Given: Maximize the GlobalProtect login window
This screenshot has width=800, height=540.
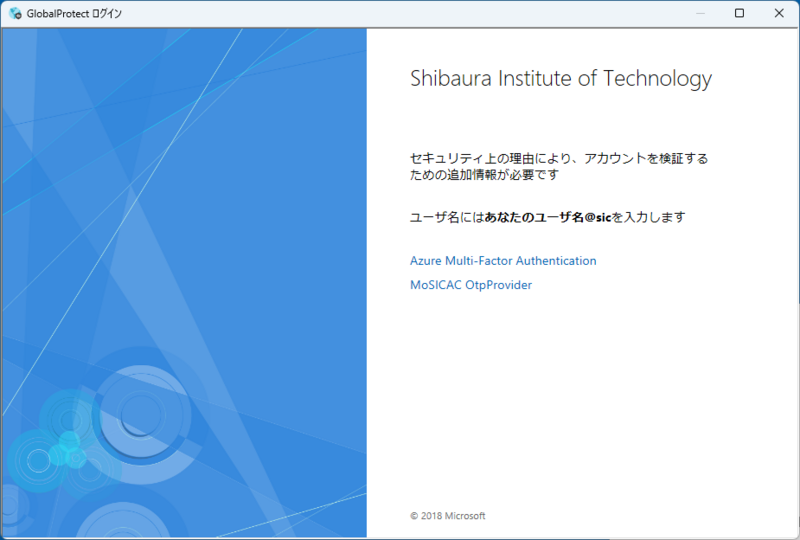Looking at the screenshot, I should pyautogui.click(x=739, y=13).
